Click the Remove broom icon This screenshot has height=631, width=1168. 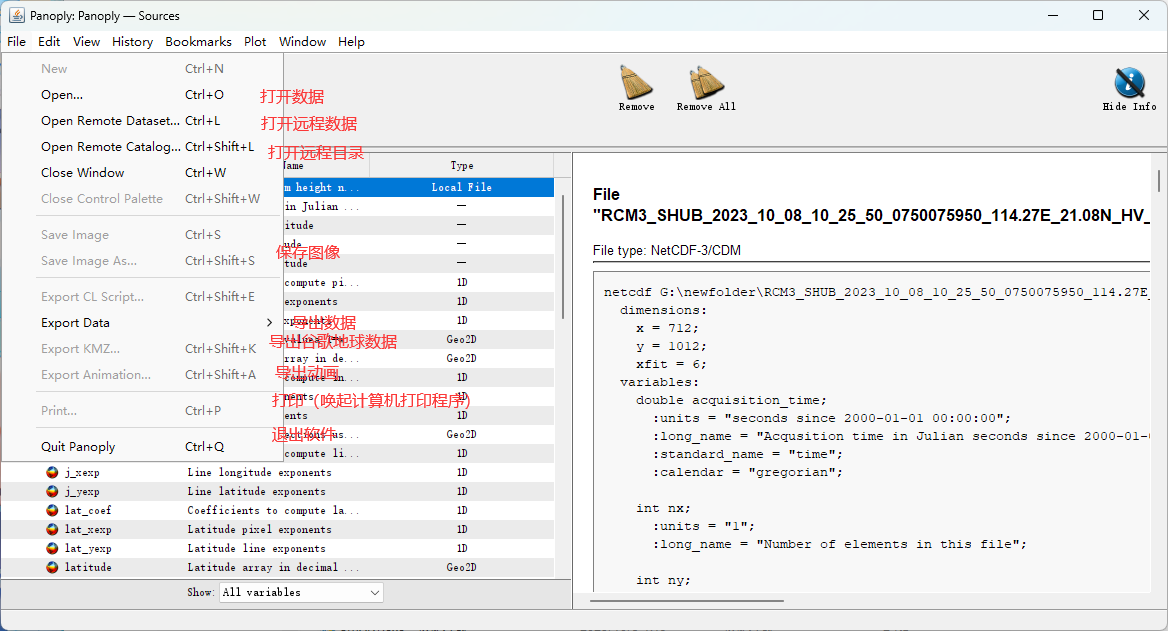pos(636,82)
